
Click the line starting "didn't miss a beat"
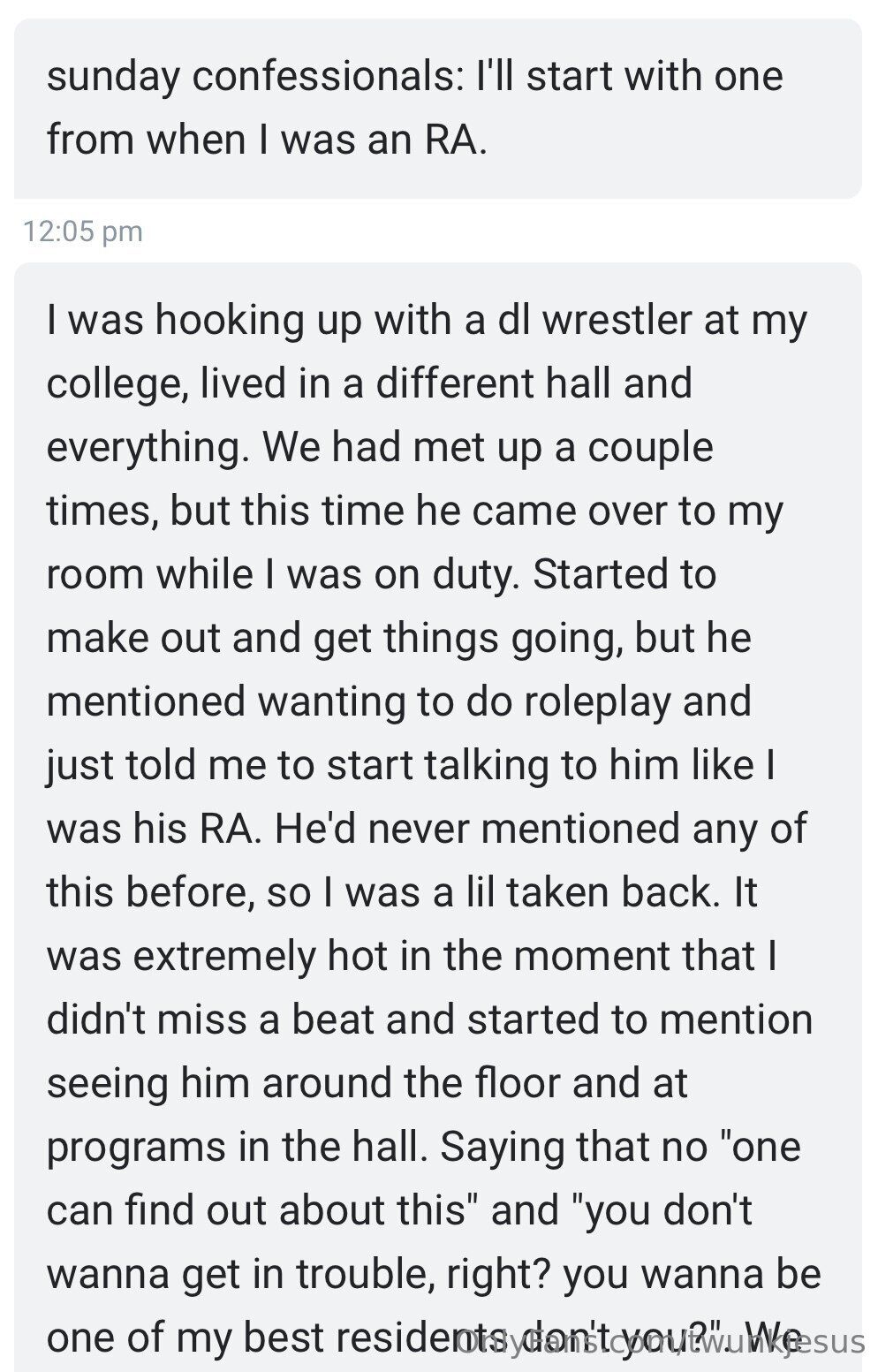[429, 1020]
